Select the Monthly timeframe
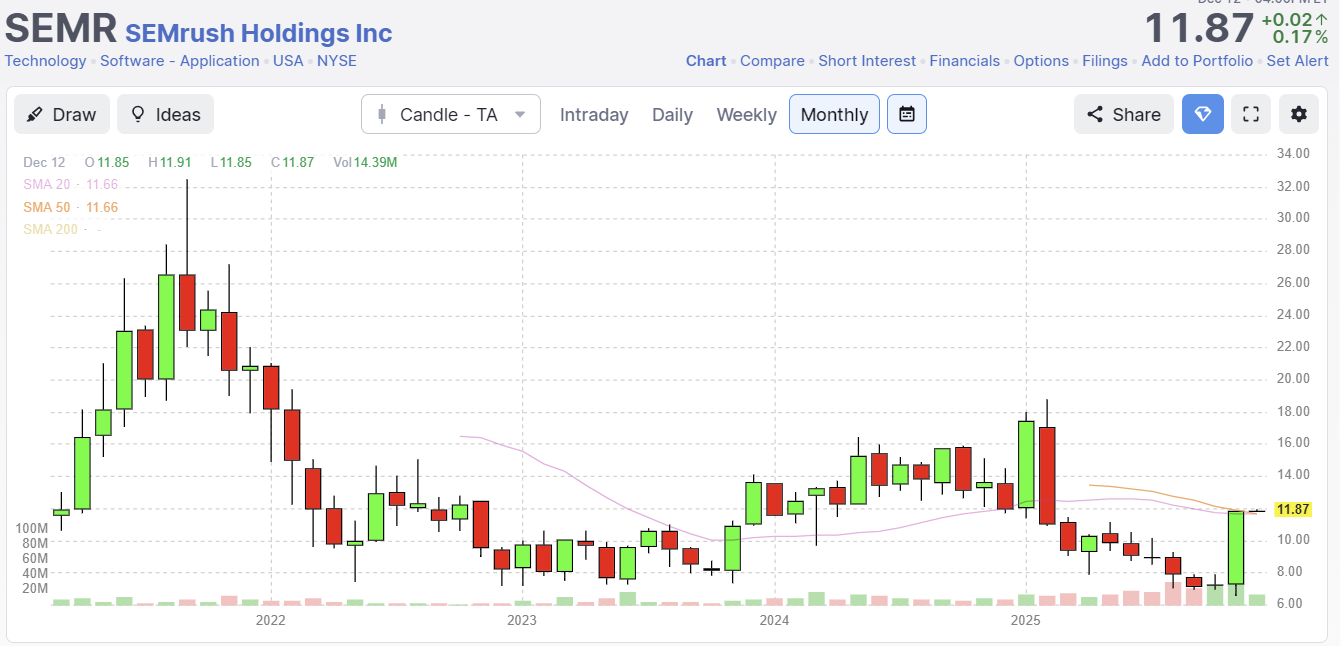The height and width of the screenshot is (646, 1341). pyautogui.click(x=835, y=114)
